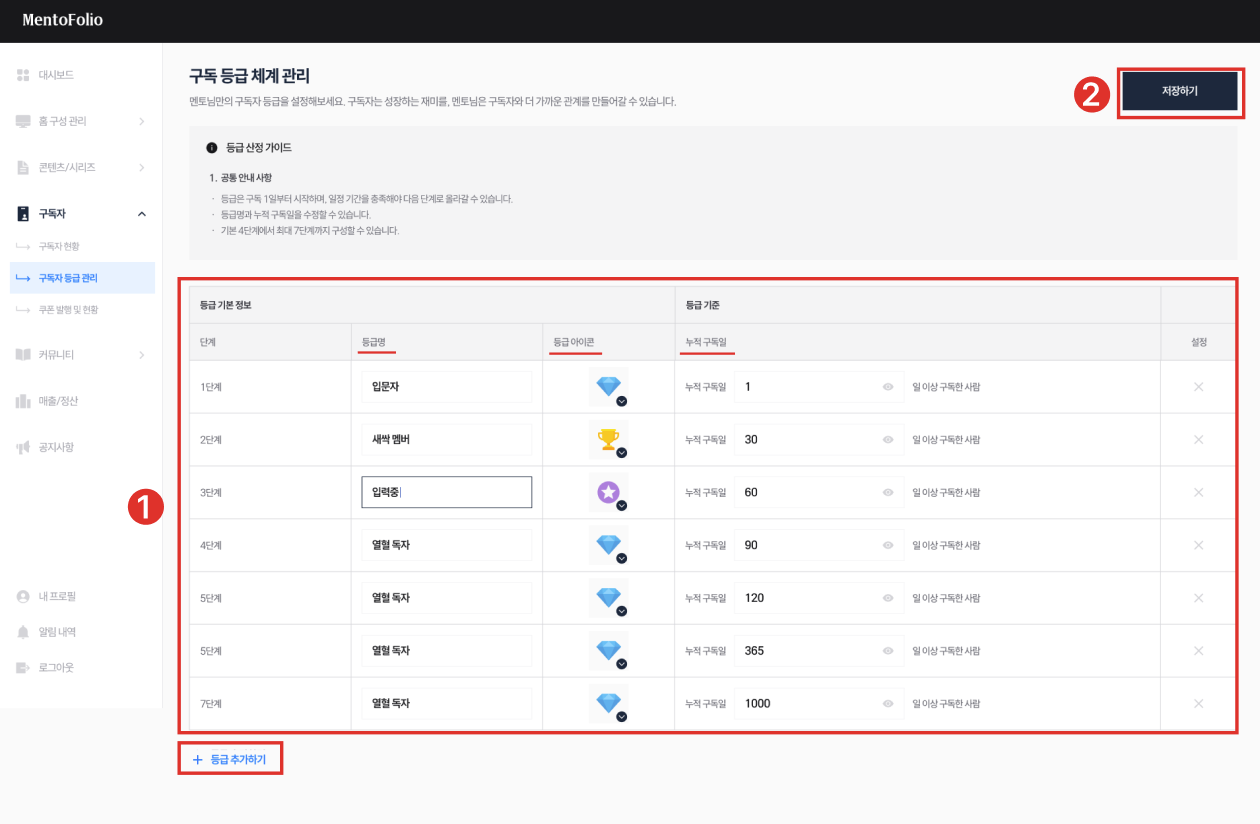Screen dimensions: 1260x824
Task: Expand the 커뮤니티 sidebar menu
Action: pos(141,355)
